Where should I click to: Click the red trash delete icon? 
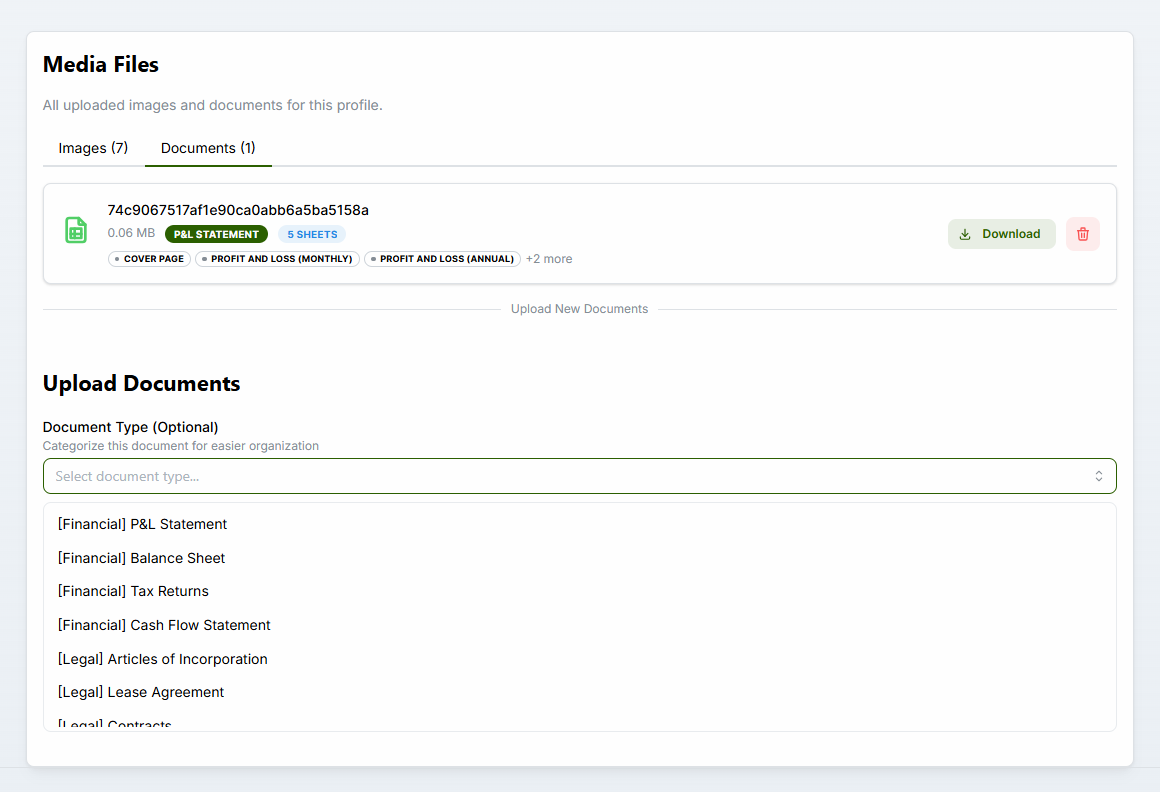[x=1082, y=233]
